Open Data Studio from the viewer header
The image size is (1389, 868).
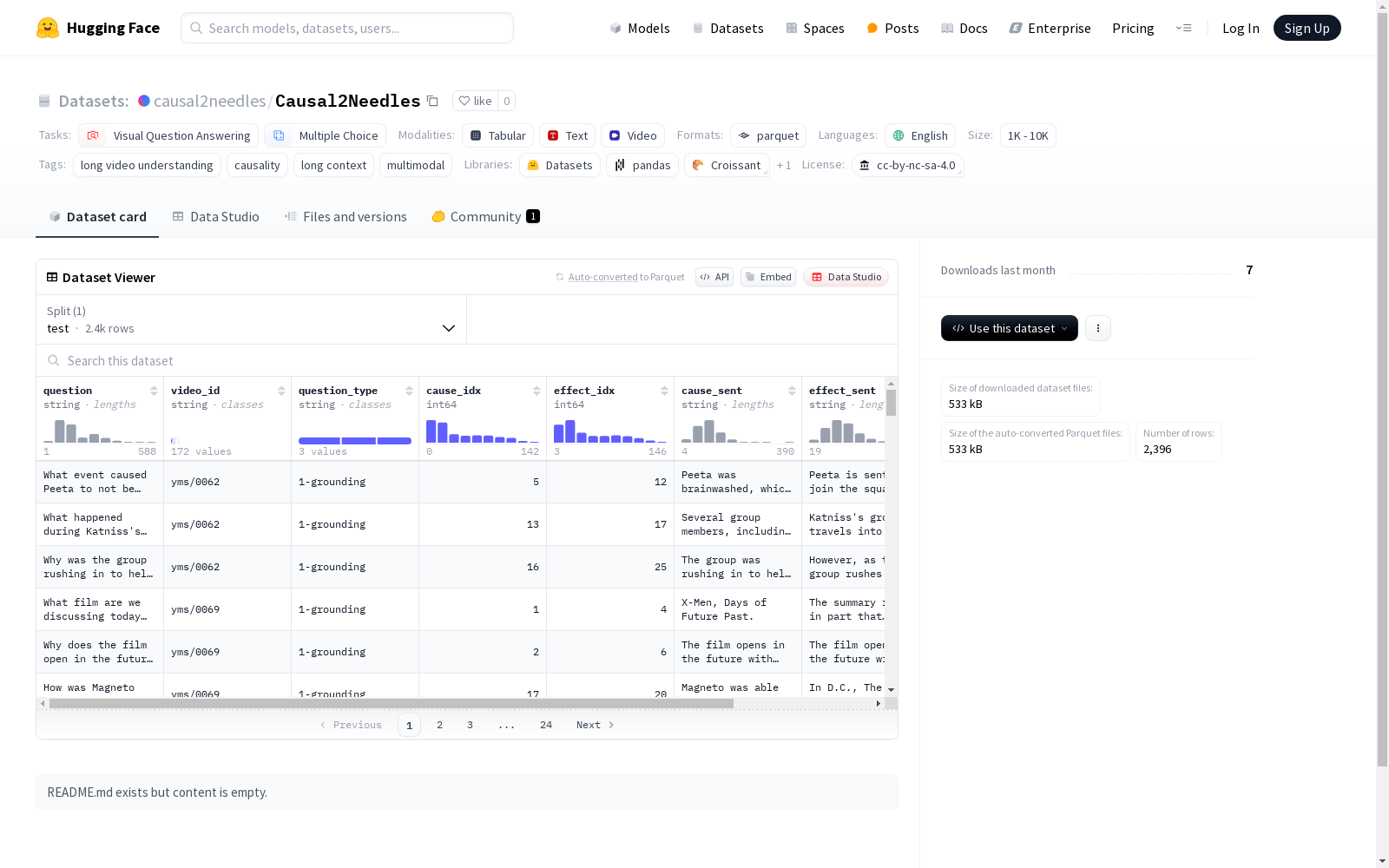point(846,277)
